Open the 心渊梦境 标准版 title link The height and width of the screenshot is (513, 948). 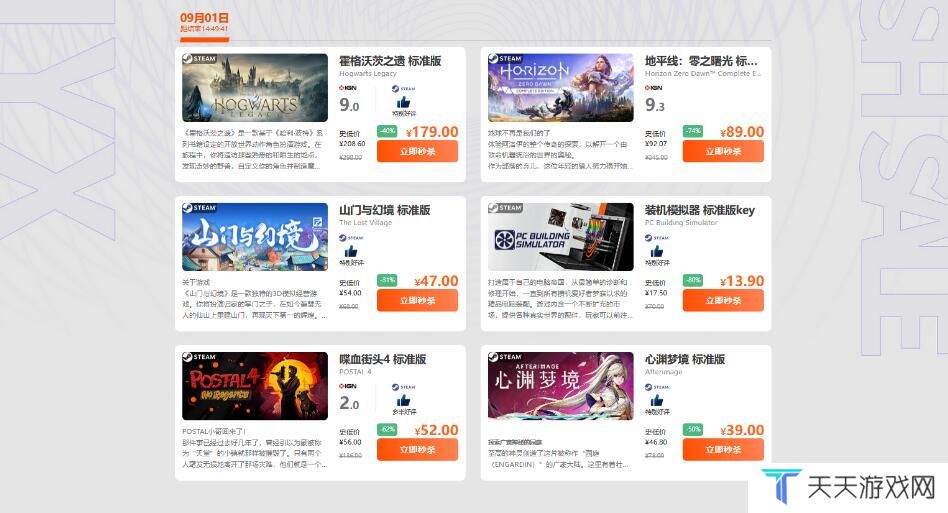(x=685, y=359)
